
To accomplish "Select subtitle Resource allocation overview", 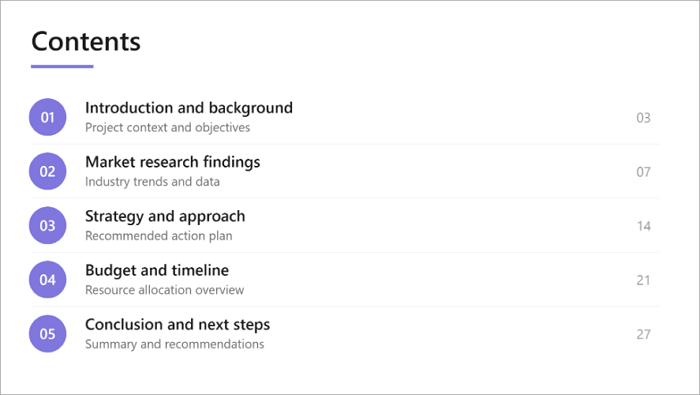I will (165, 290).
